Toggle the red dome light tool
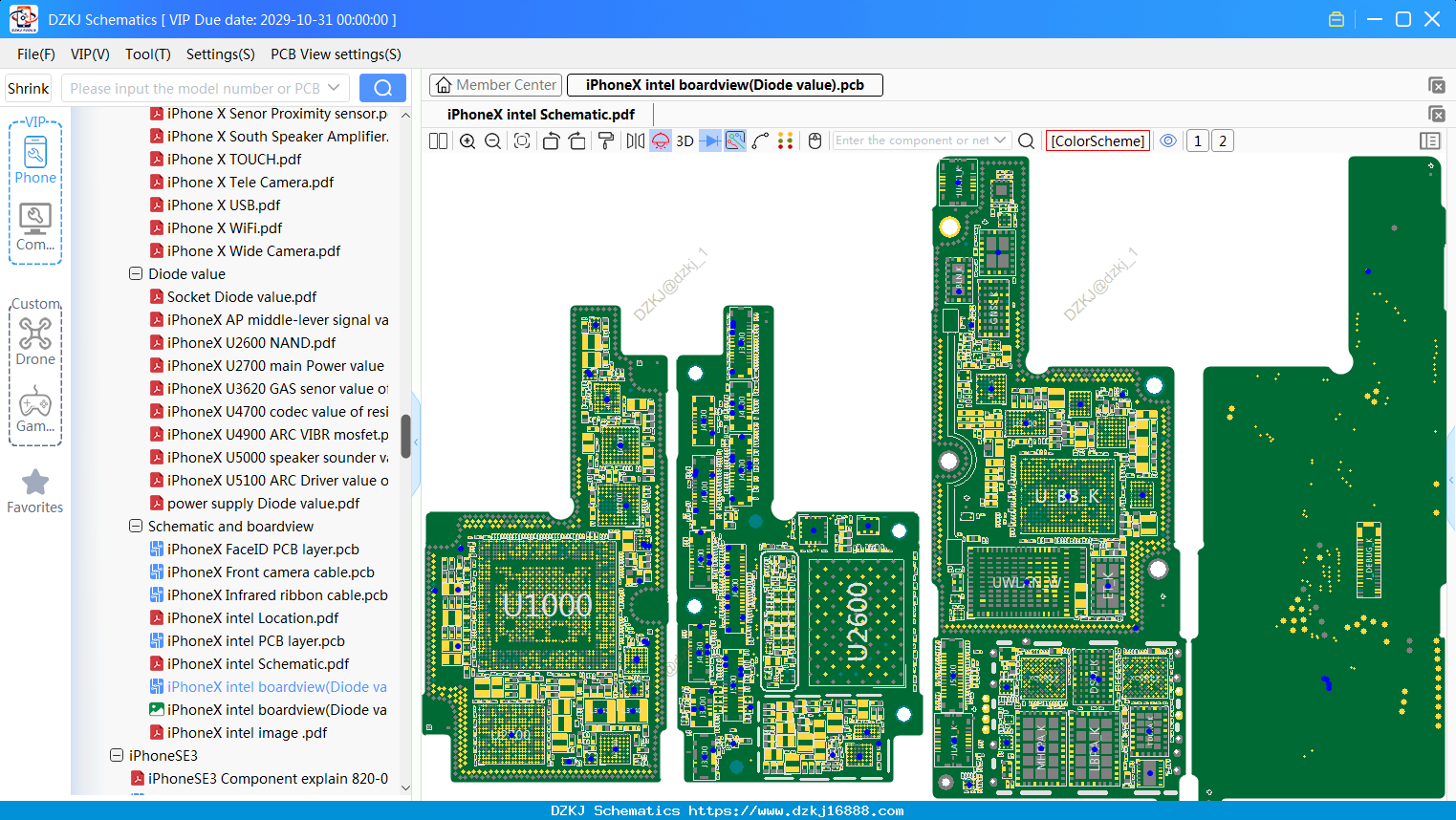Screen dimensions: 1456x820 tap(661, 141)
